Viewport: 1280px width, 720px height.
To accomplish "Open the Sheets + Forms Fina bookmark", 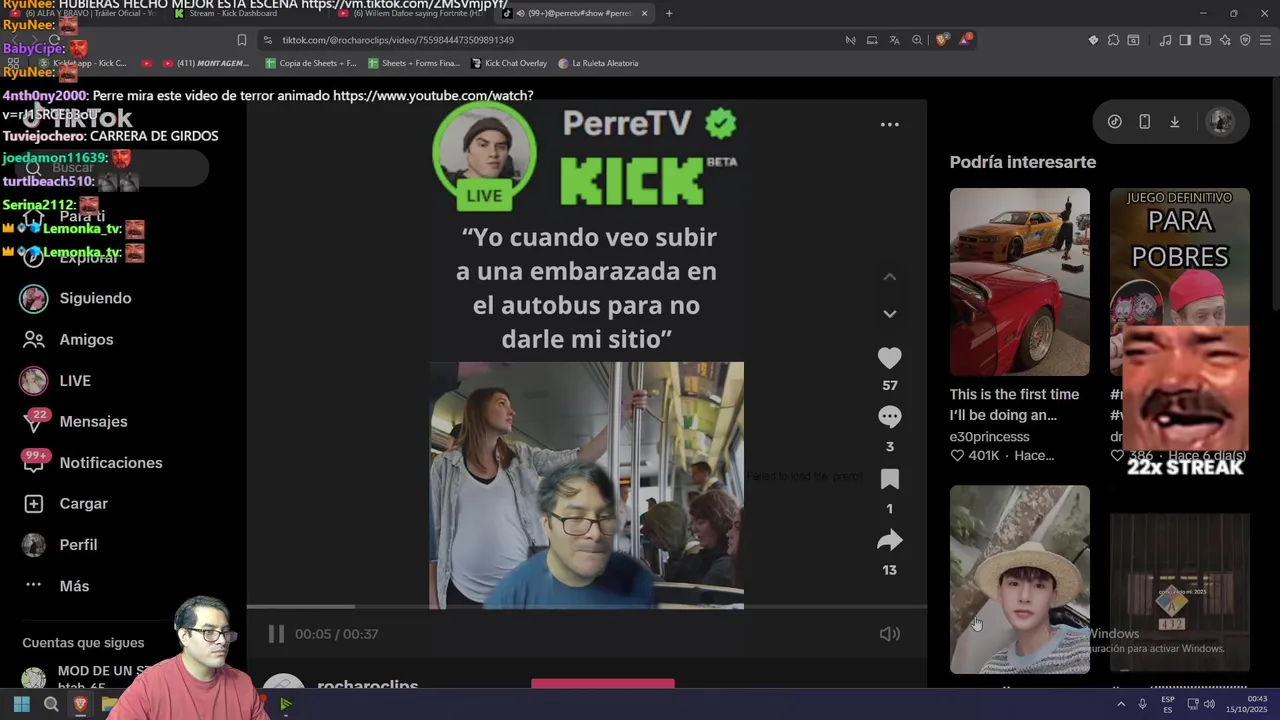I will click(414, 63).
